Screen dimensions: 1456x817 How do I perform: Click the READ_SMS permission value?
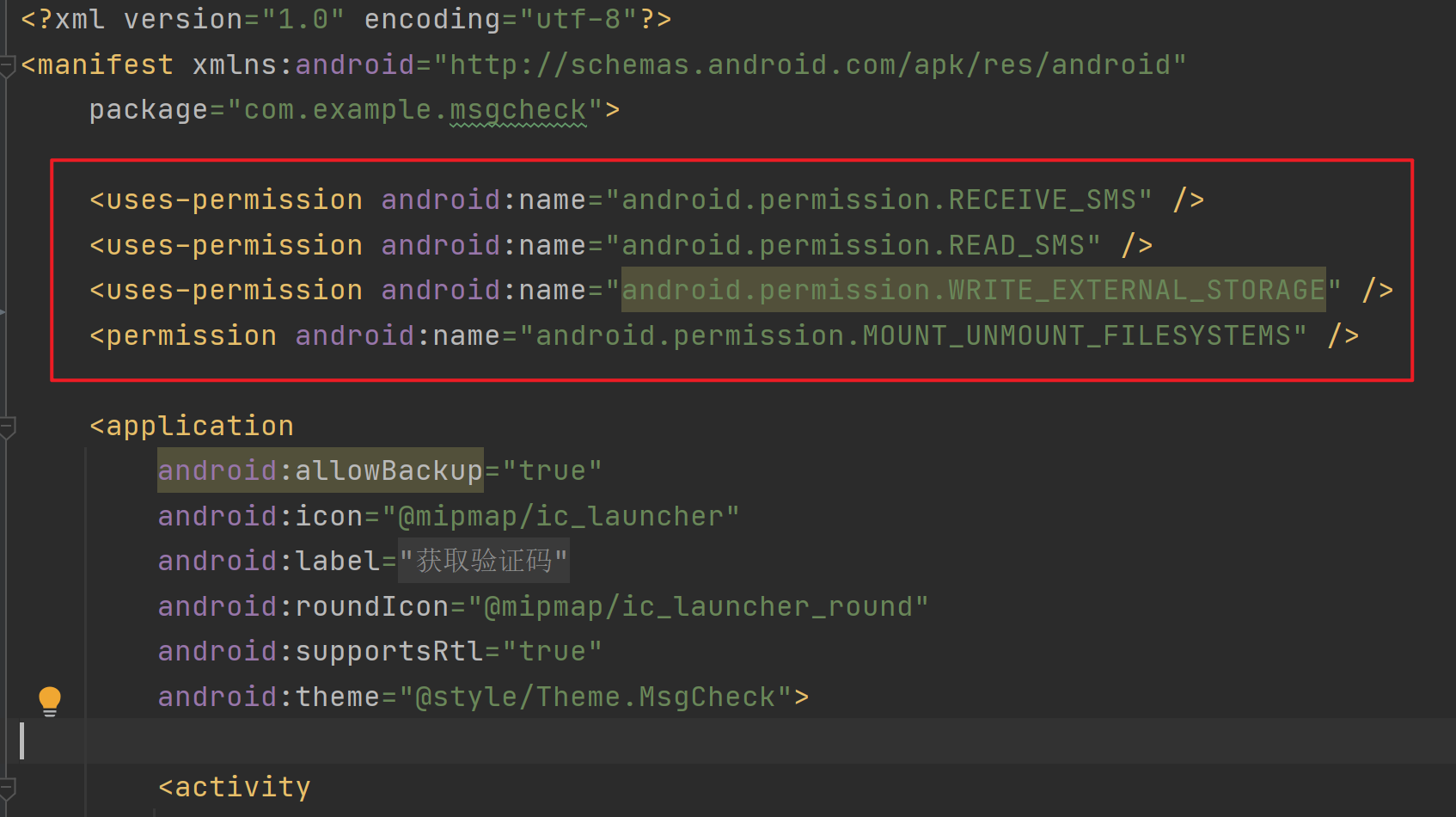(853, 246)
